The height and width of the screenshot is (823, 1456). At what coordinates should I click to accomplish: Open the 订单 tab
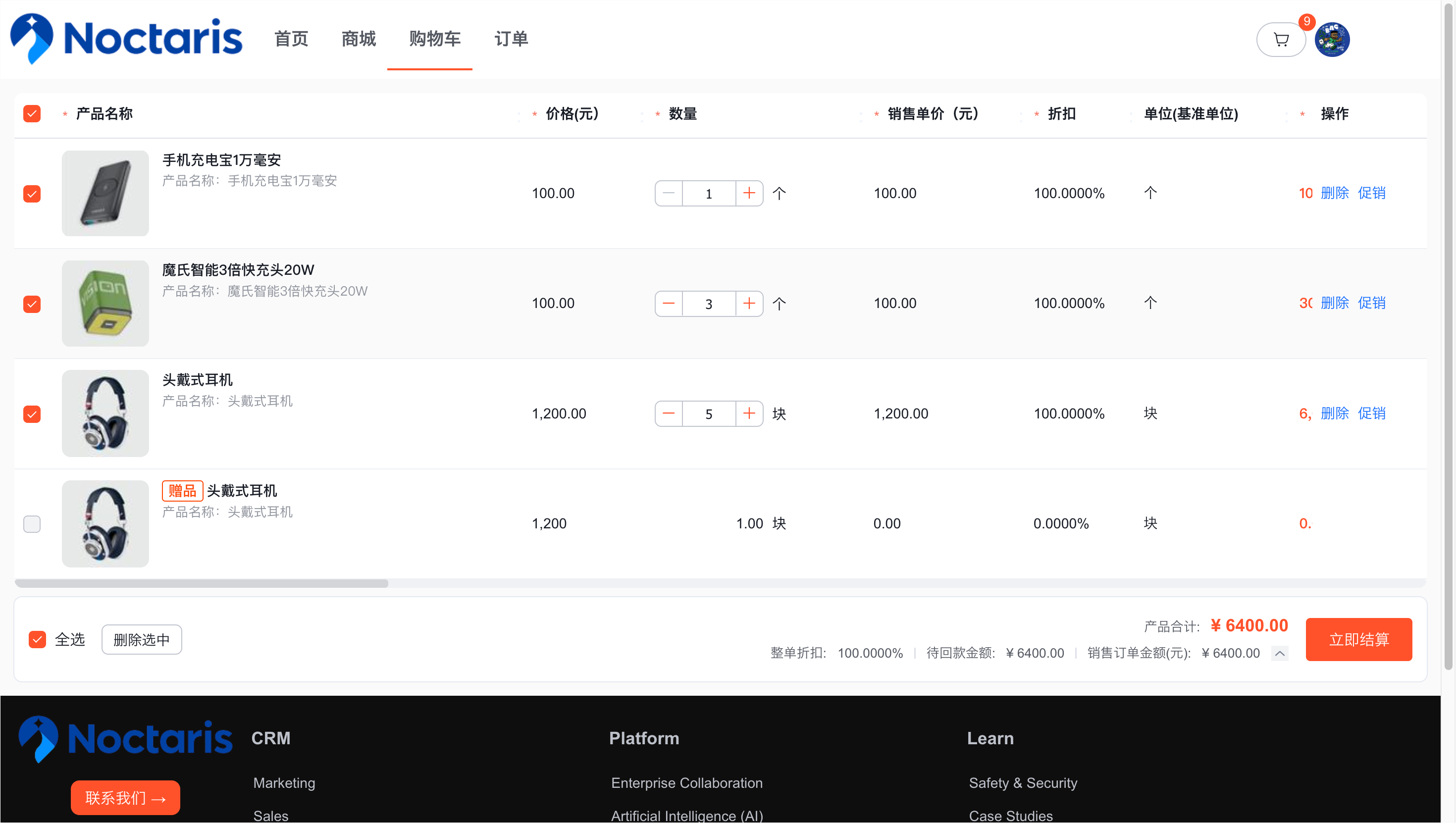511,39
